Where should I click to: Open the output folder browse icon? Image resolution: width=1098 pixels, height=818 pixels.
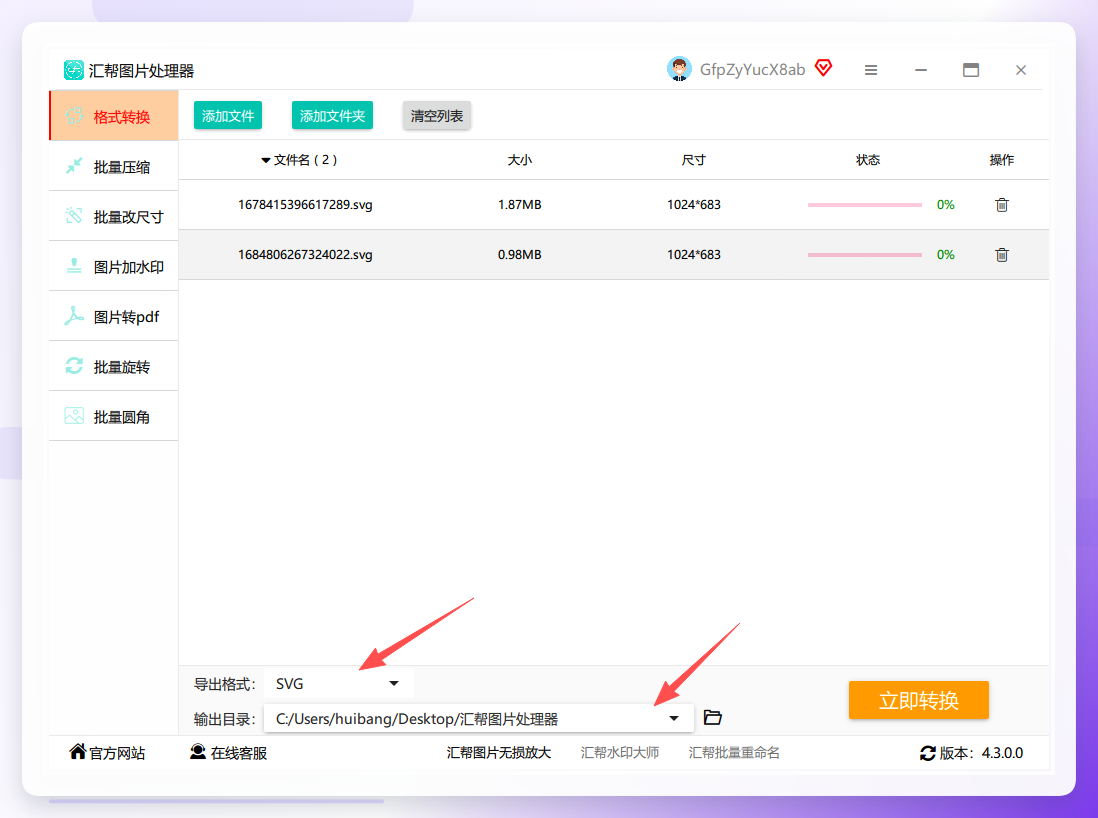[713, 717]
